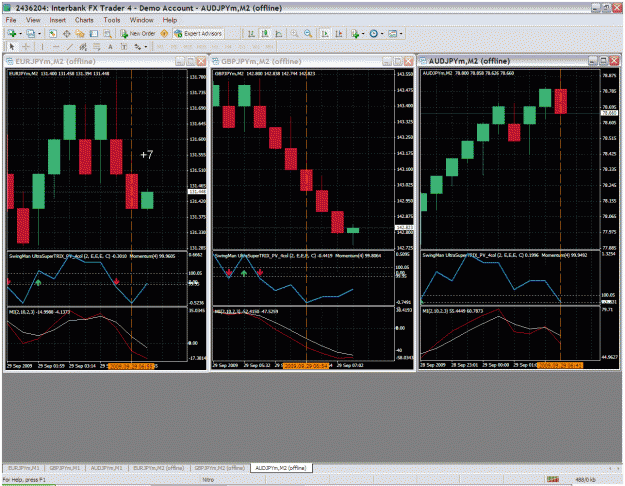The image size is (625, 486).
Task: Zoom in on the chart
Action: (294, 34)
